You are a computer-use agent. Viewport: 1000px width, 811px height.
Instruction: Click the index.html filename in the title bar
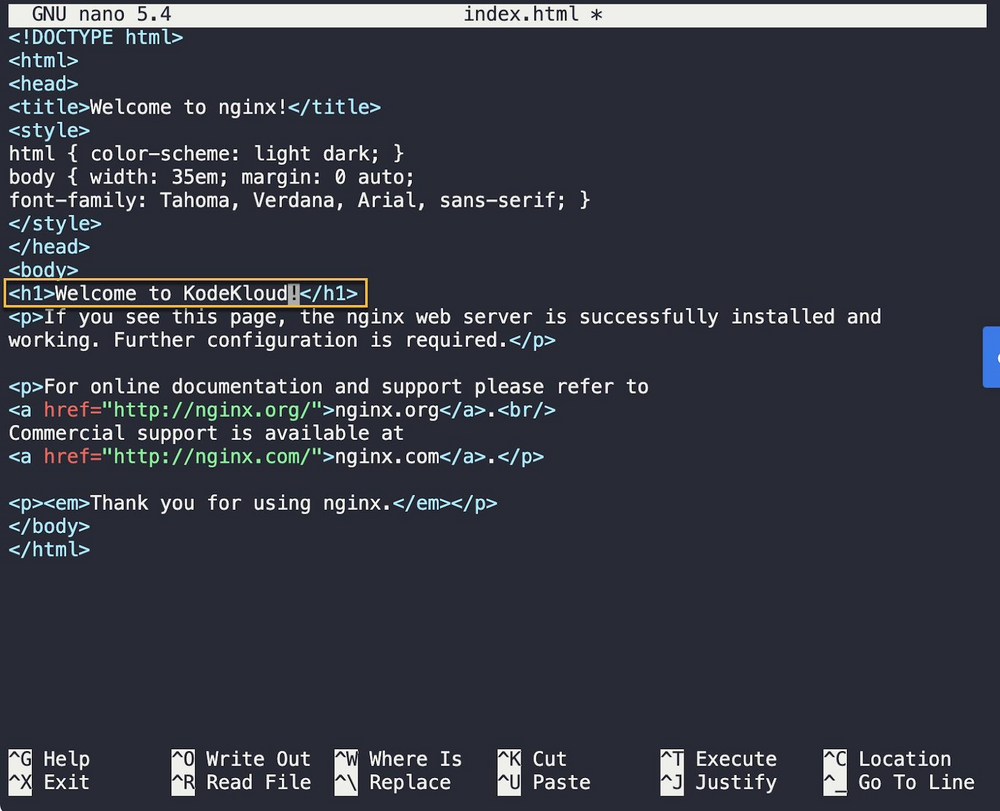click(x=520, y=14)
